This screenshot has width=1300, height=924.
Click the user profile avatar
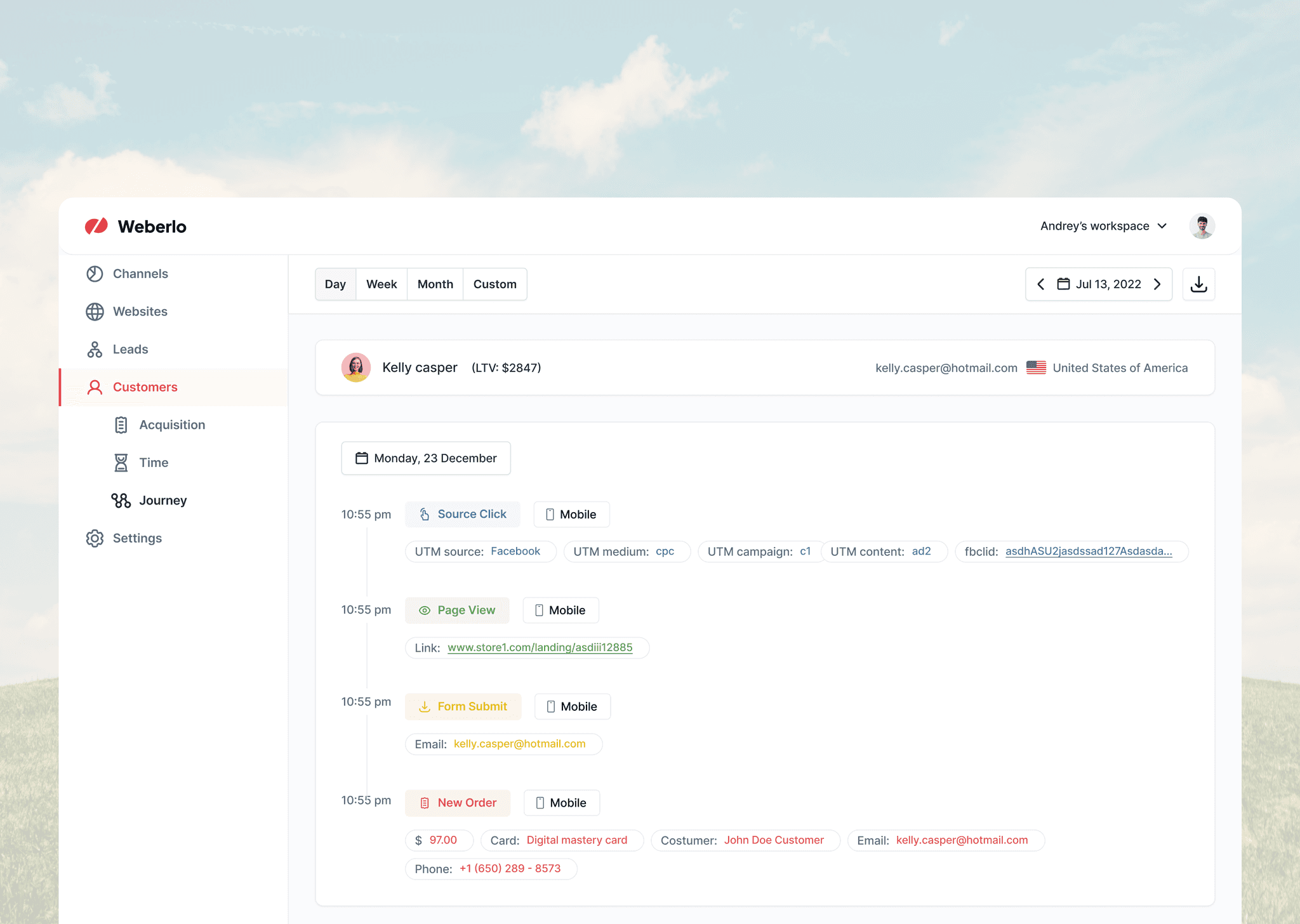point(1202,227)
